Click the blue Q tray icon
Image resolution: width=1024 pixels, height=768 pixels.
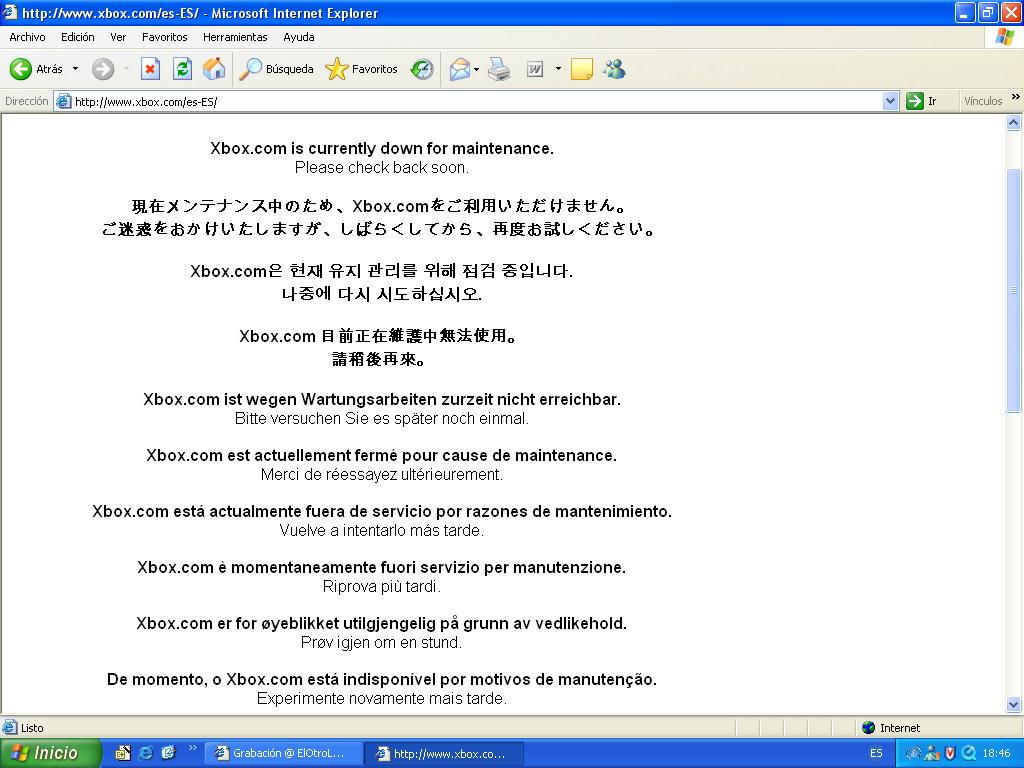pos(969,753)
